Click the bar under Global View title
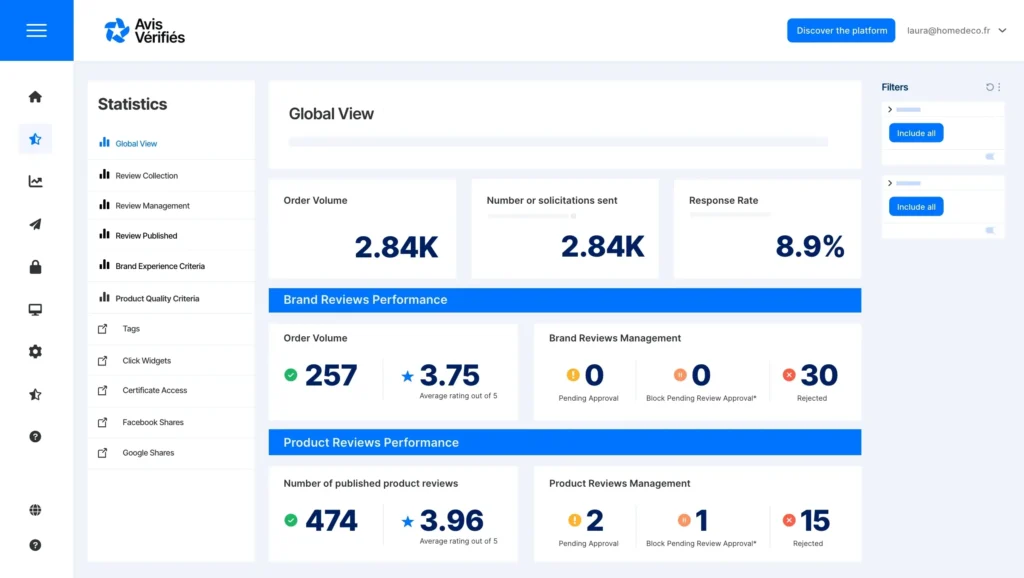 pyautogui.click(x=558, y=142)
